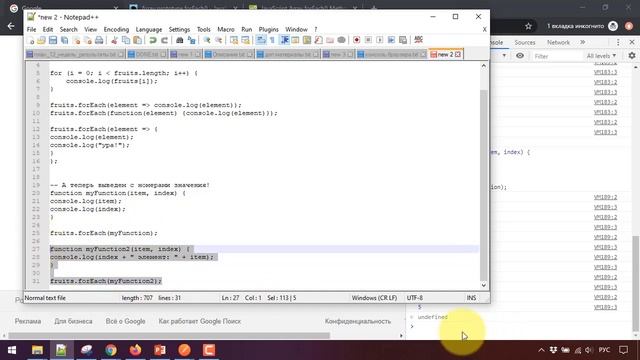Open the Function List panel icon
The width and height of the screenshot is (640, 360).
point(318,40)
